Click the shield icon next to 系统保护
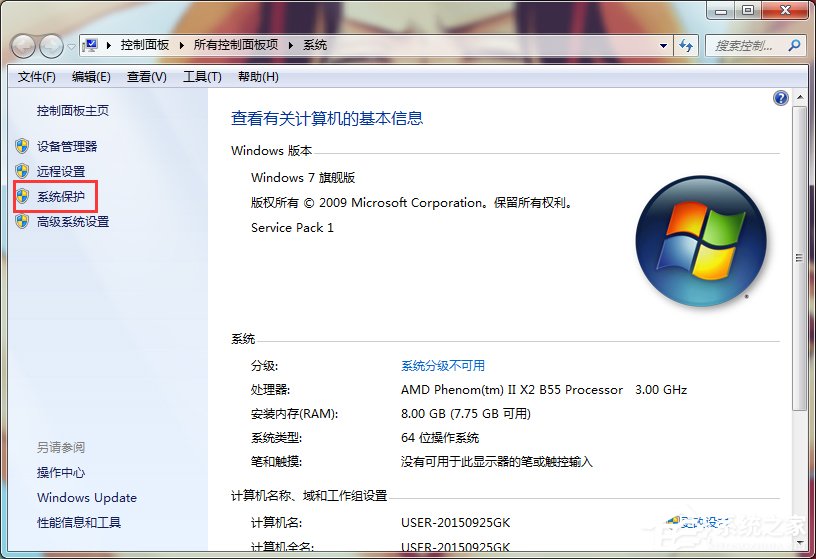Image resolution: width=816 pixels, height=559 pixels. tap(22, 197)
